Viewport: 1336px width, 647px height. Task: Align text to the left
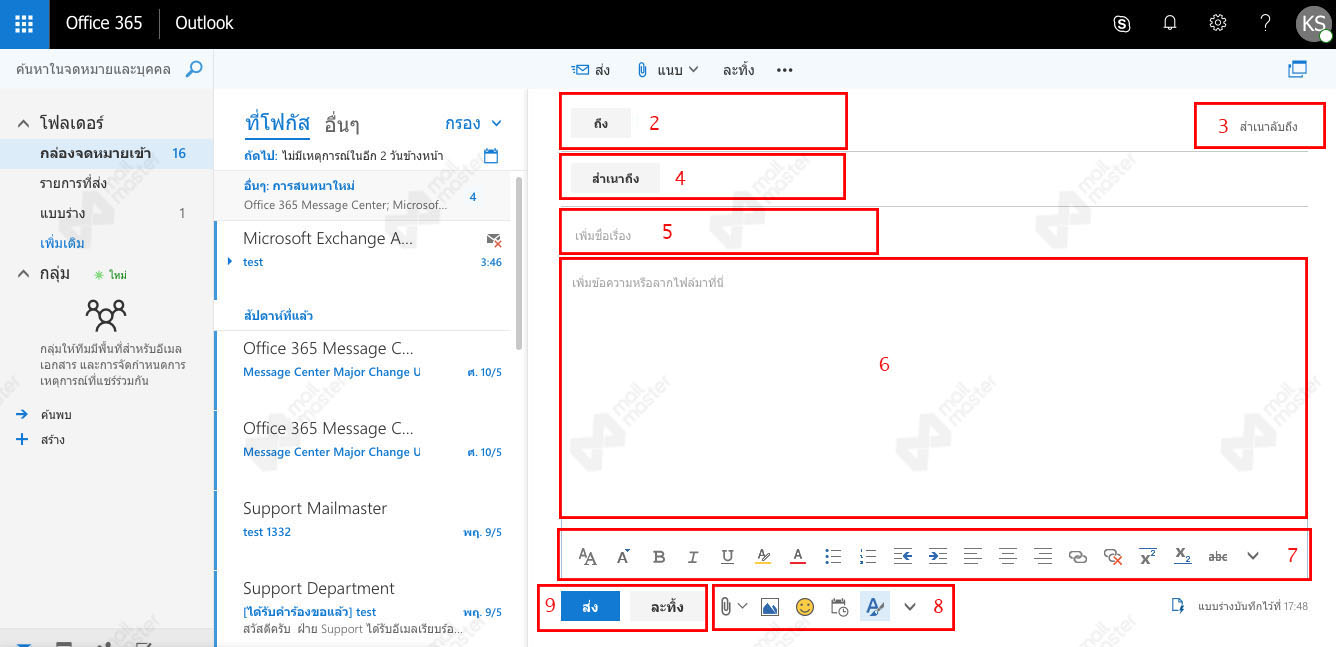pyautogui.click(x=973, y=557)
